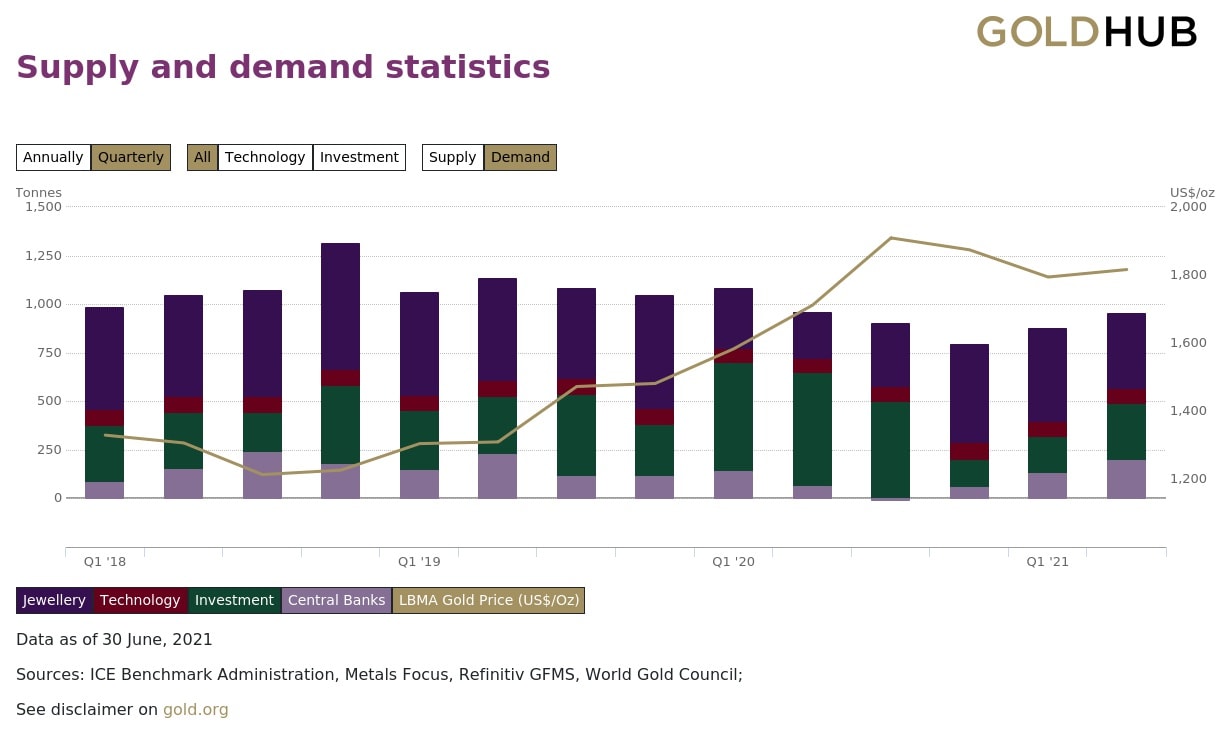
Task: Click the Q1 '21 x-axis label
Action: [x=1047, y=562]
